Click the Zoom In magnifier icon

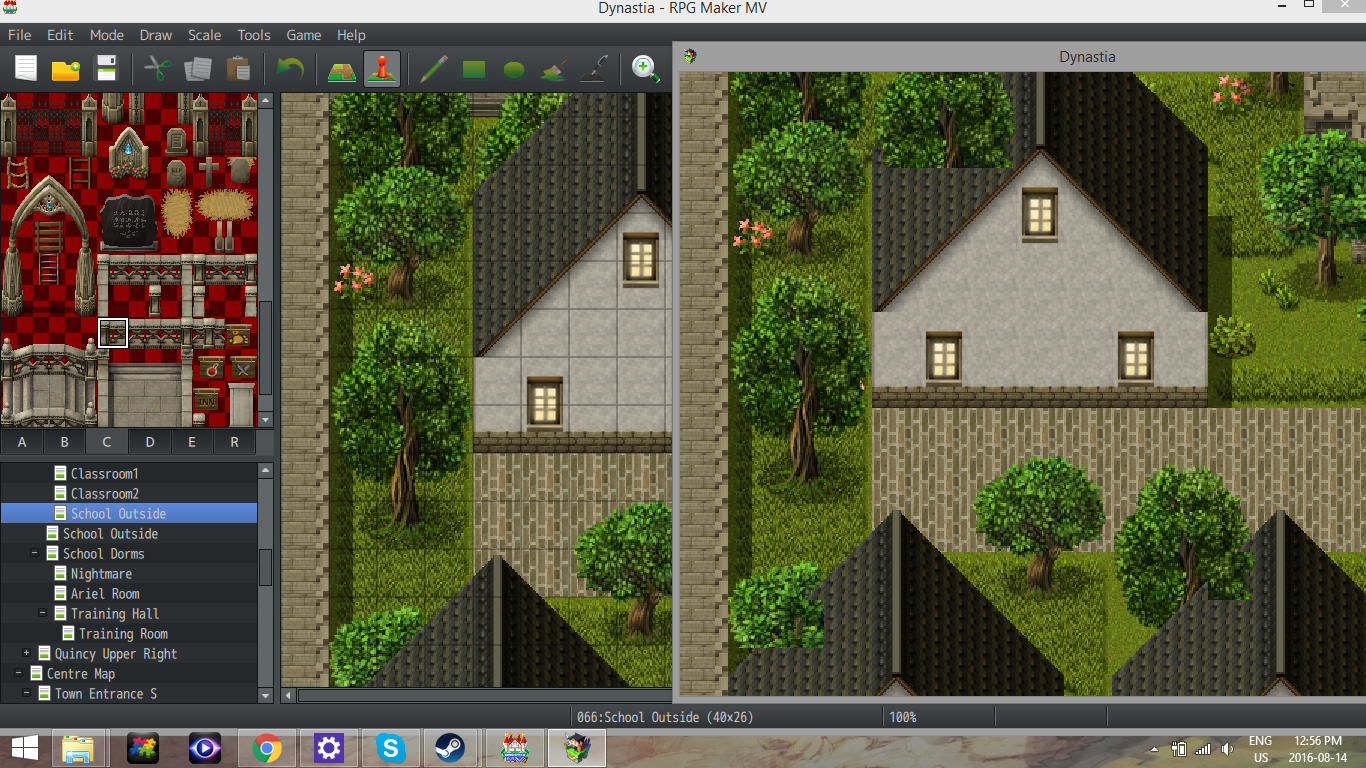[646, 69]
